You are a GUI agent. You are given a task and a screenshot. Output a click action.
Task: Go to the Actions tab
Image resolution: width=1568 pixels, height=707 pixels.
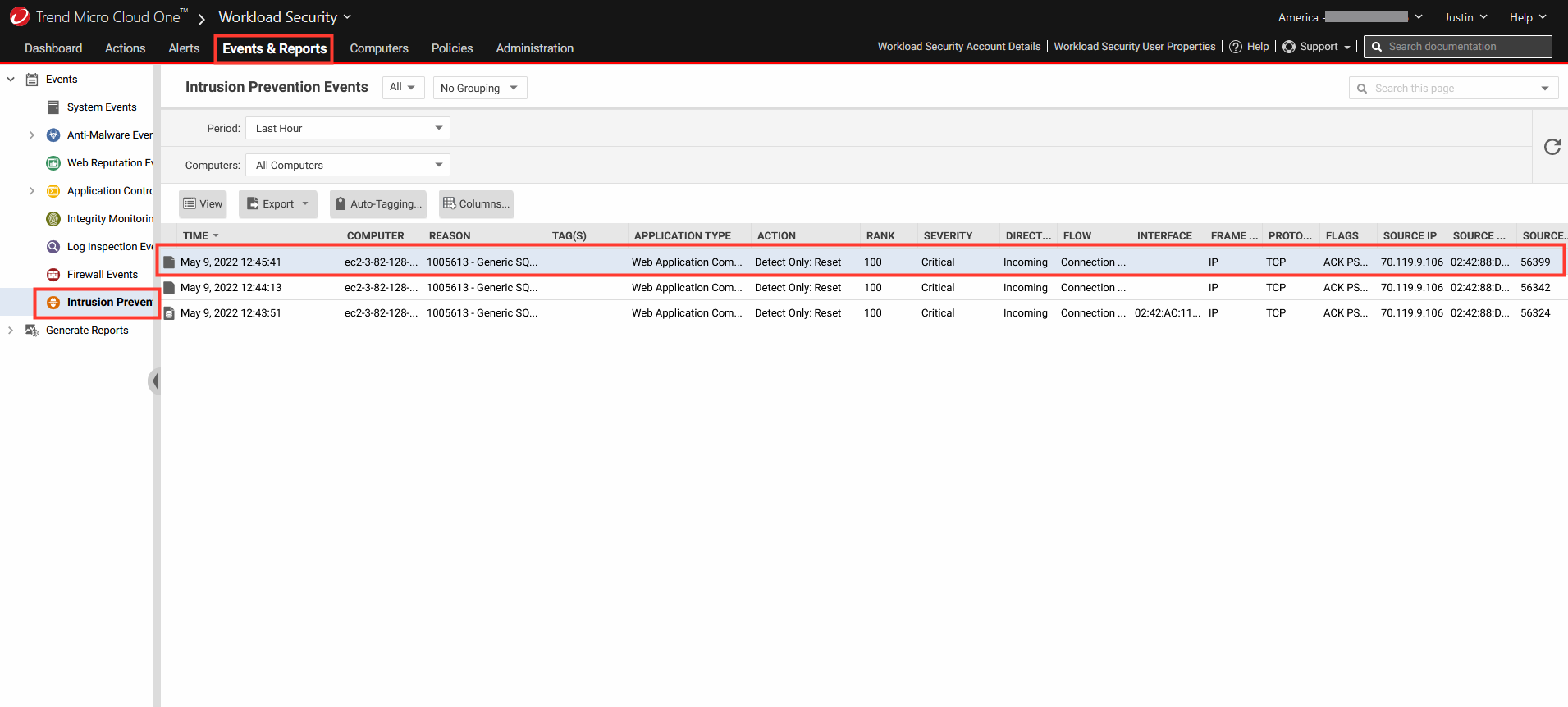[125, 48]
